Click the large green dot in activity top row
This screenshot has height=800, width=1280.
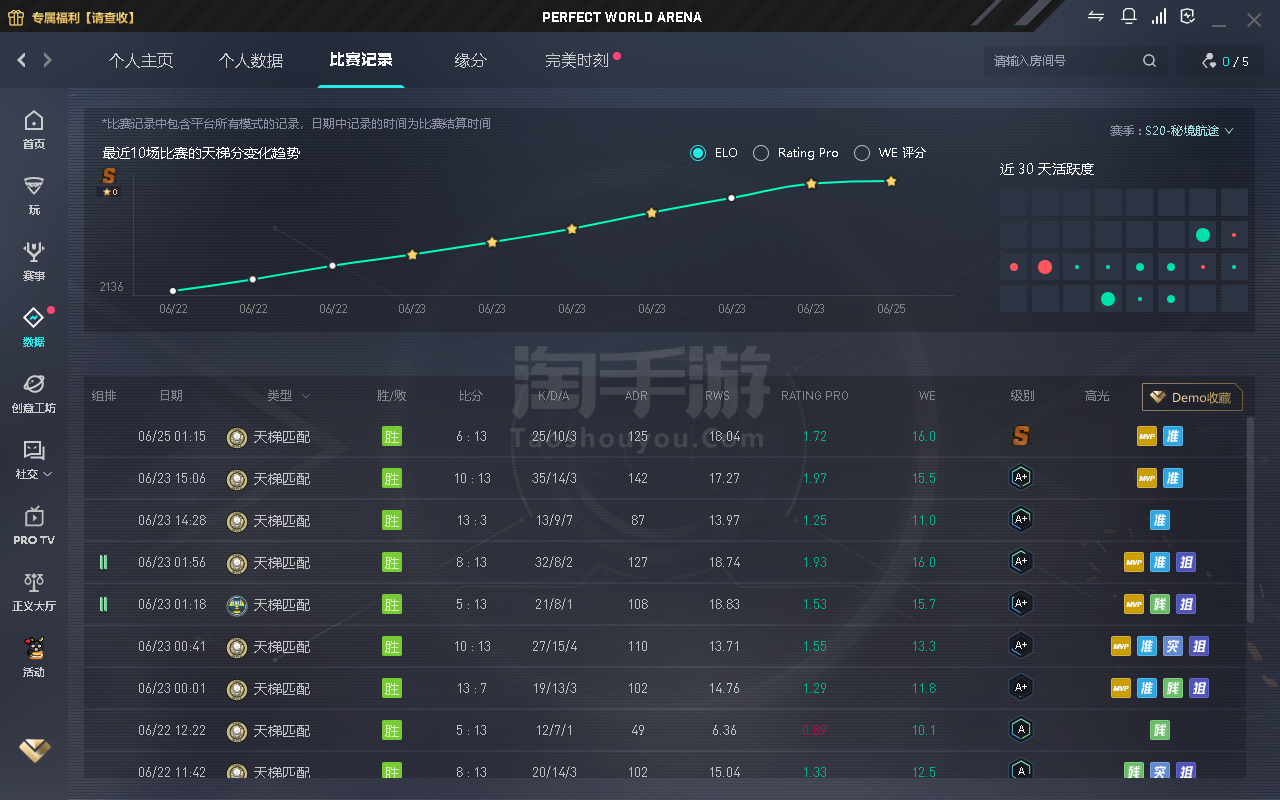1203,236
